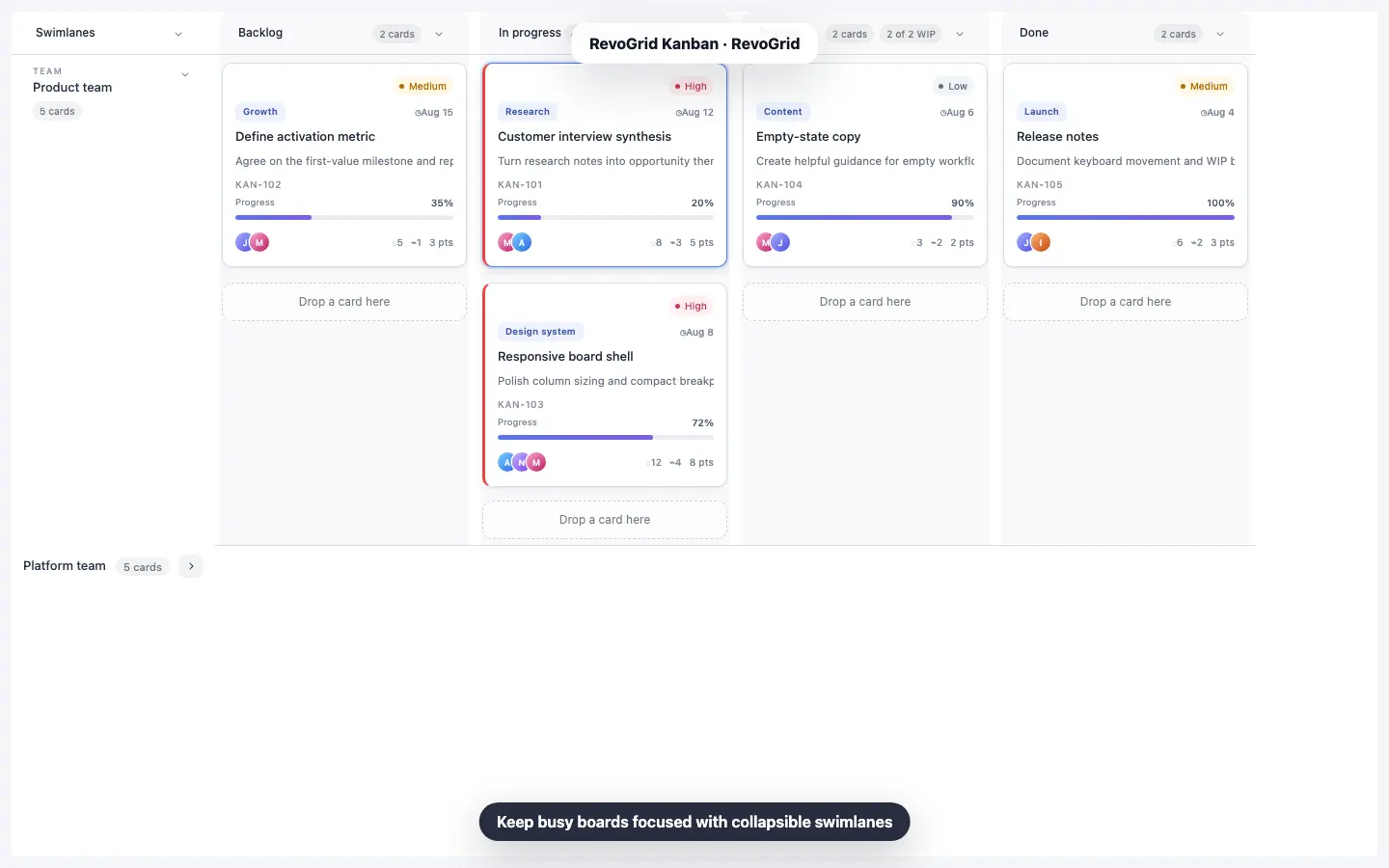Click the Backlog drop a card here zone
1389x868 pixels.
pos(344,302)
